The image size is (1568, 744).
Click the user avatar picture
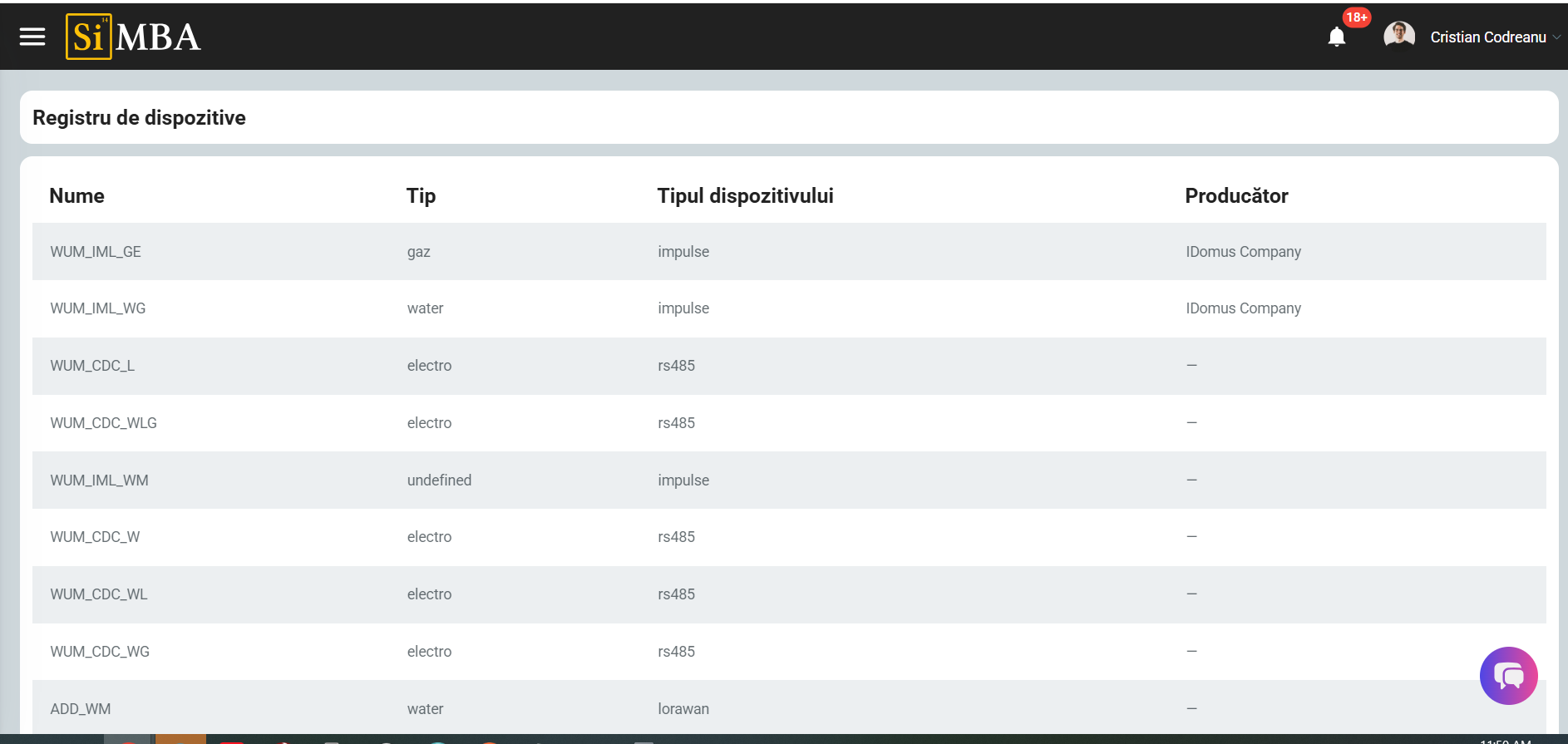tap(1398, 37)
